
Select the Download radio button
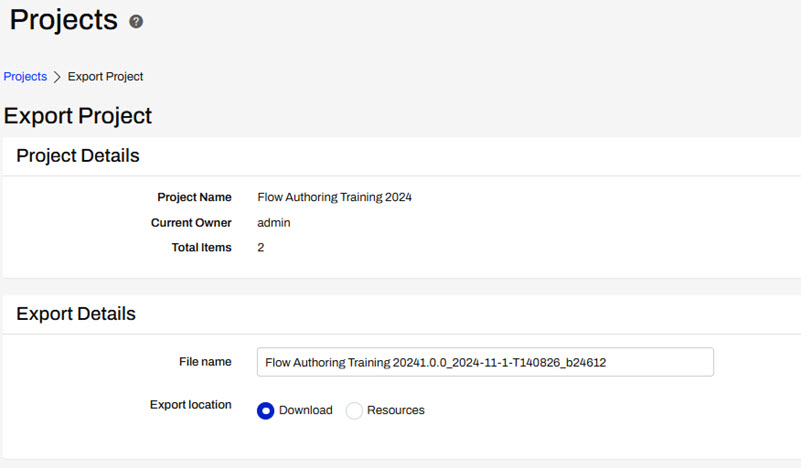coord(265,410)
